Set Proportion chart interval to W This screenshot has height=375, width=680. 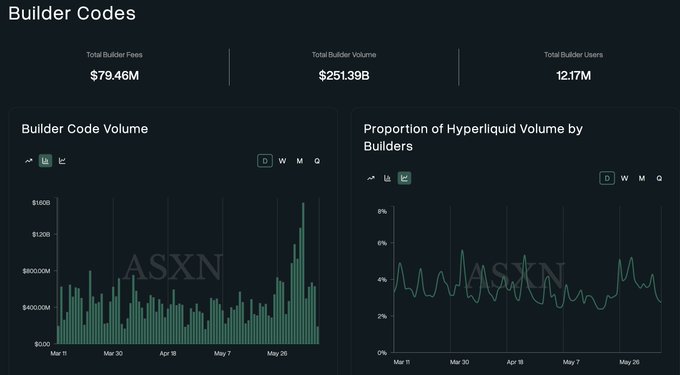[x=624, y=178]
